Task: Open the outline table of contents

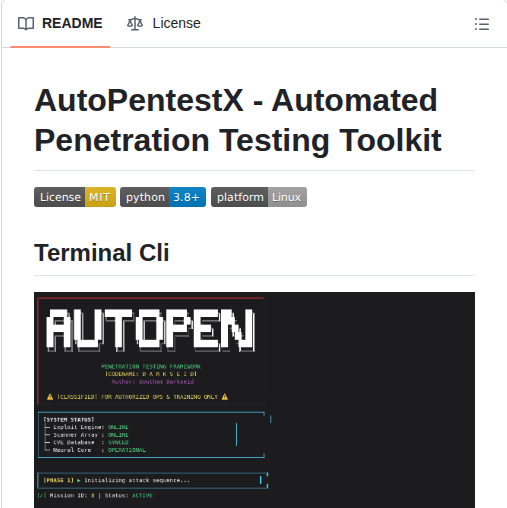Action: click(482, 24)
